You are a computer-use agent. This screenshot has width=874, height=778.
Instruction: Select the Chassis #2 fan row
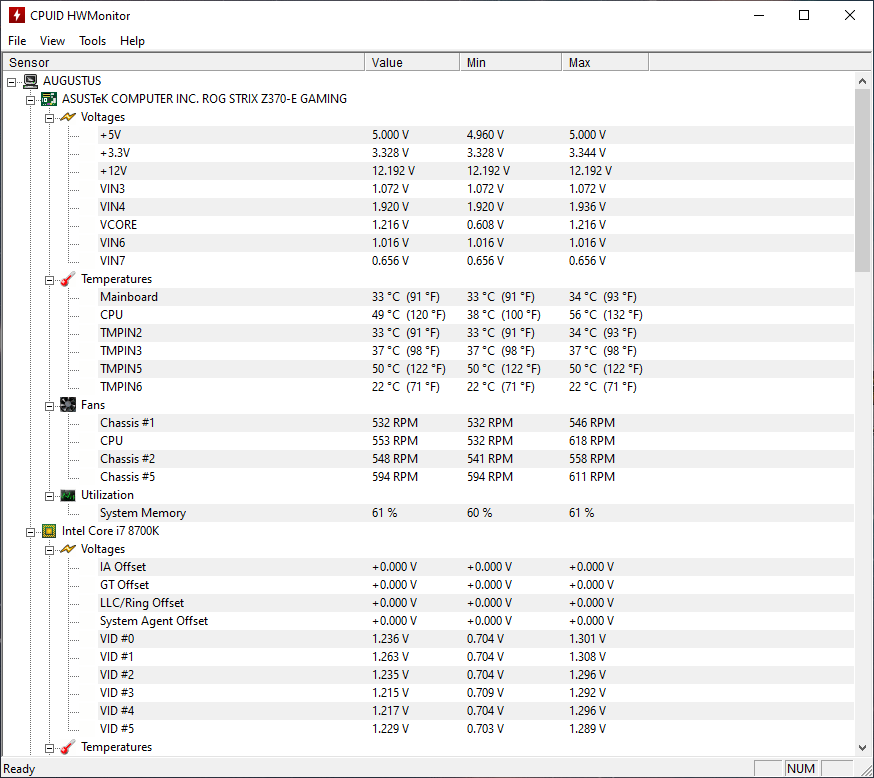point(476,459)
